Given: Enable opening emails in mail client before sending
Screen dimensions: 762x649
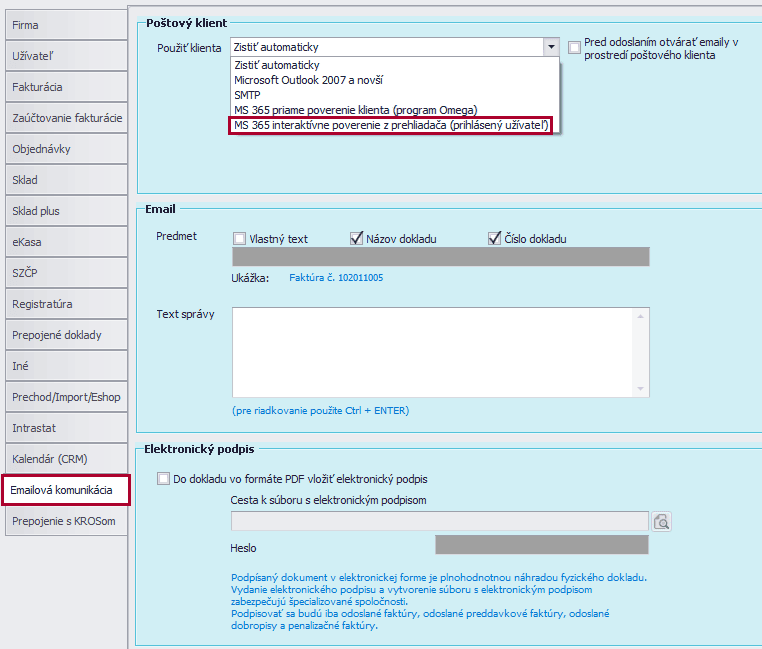Looking at the screenshot, I should coord(574,48).
